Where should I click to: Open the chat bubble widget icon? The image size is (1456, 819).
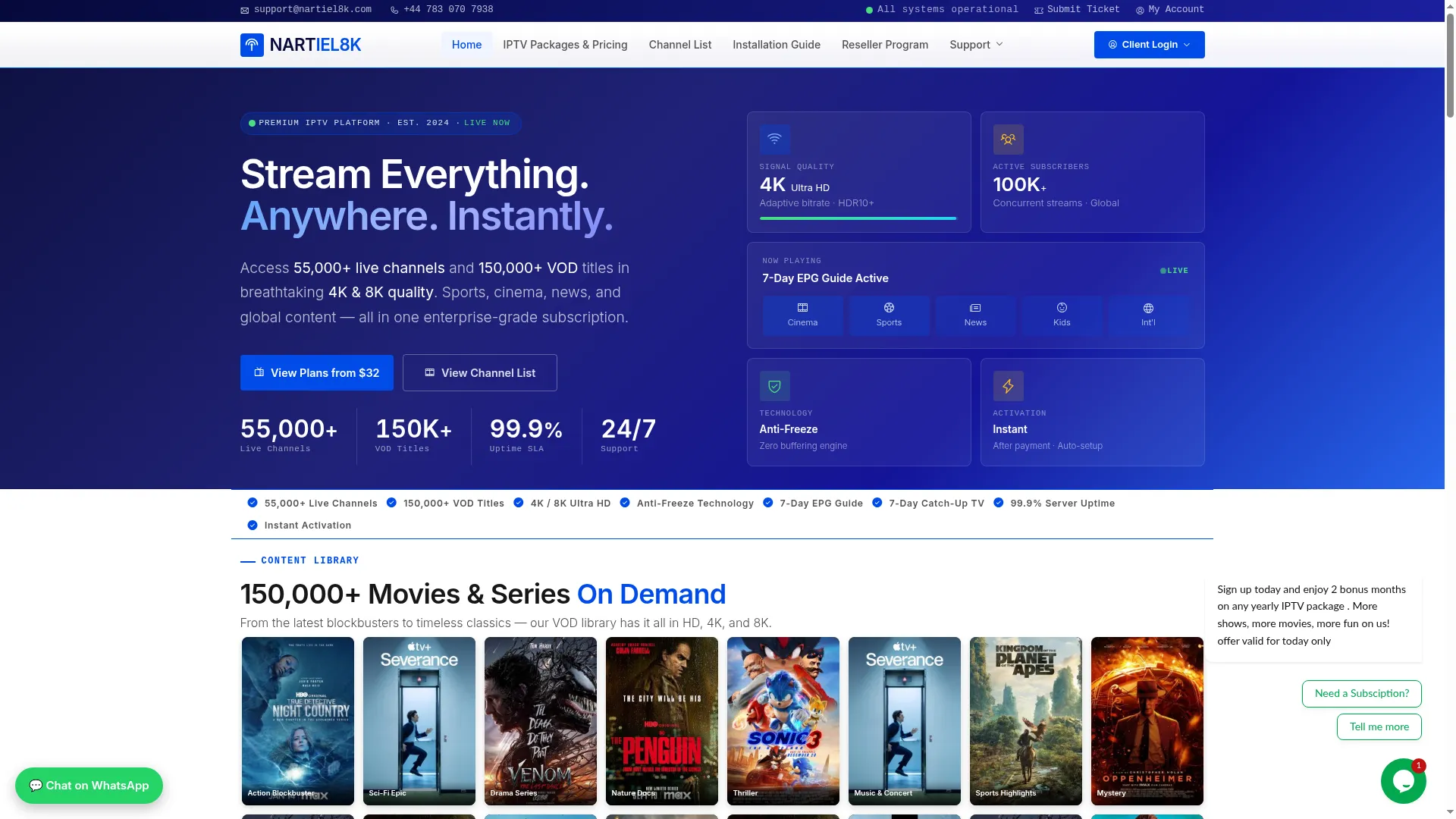[x=1403, y=781]
